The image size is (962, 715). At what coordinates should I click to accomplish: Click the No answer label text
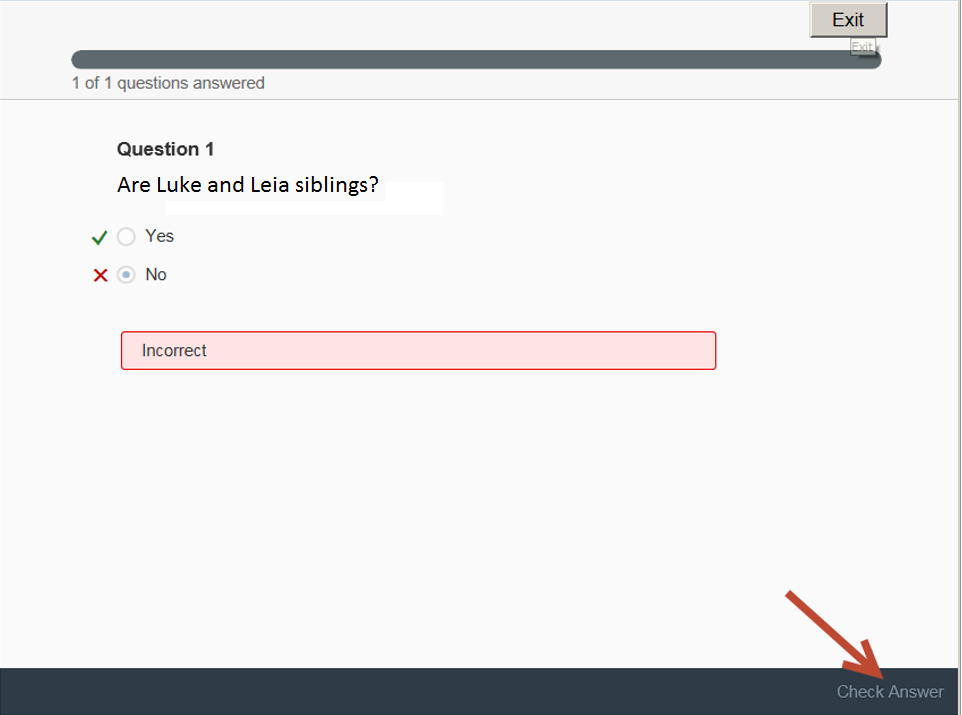156,274
